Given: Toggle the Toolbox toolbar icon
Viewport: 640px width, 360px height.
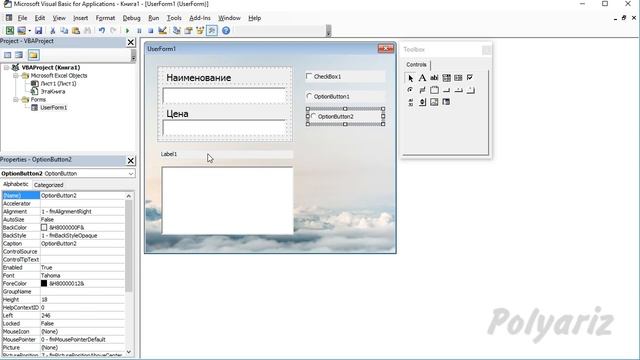Looking at the screenshot, I should (212, 31).
